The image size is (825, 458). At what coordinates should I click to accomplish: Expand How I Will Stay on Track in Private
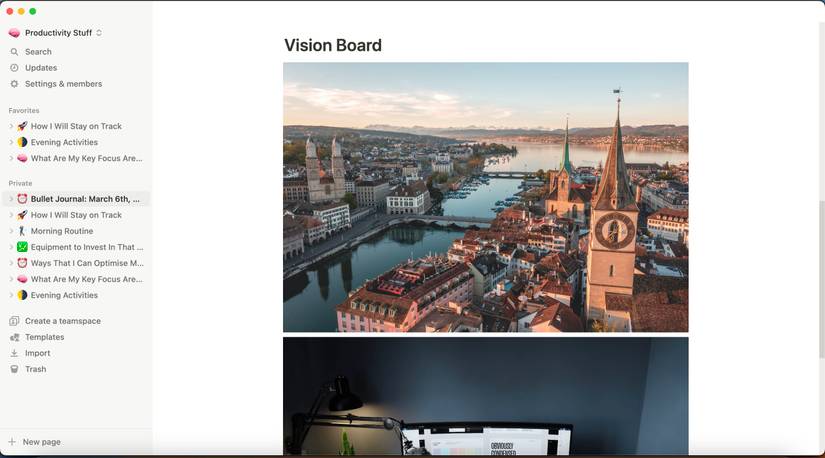[x=11, y=215]
